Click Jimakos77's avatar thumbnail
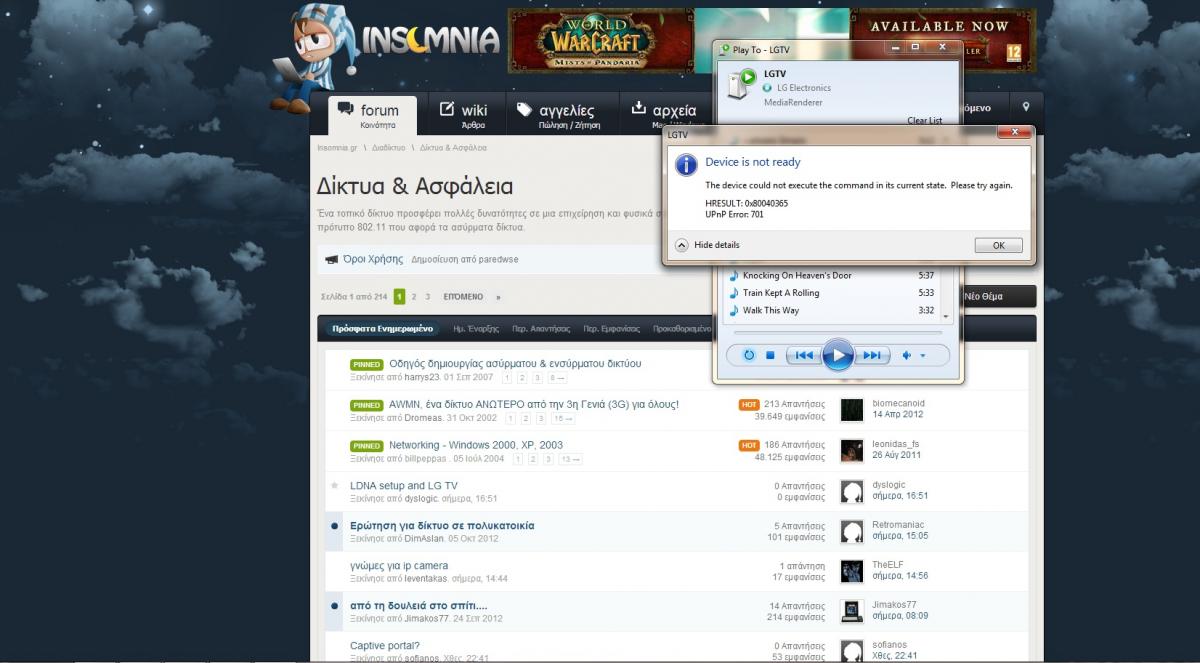This screenshot has width=1200, height=663. (x=851, y=611)
